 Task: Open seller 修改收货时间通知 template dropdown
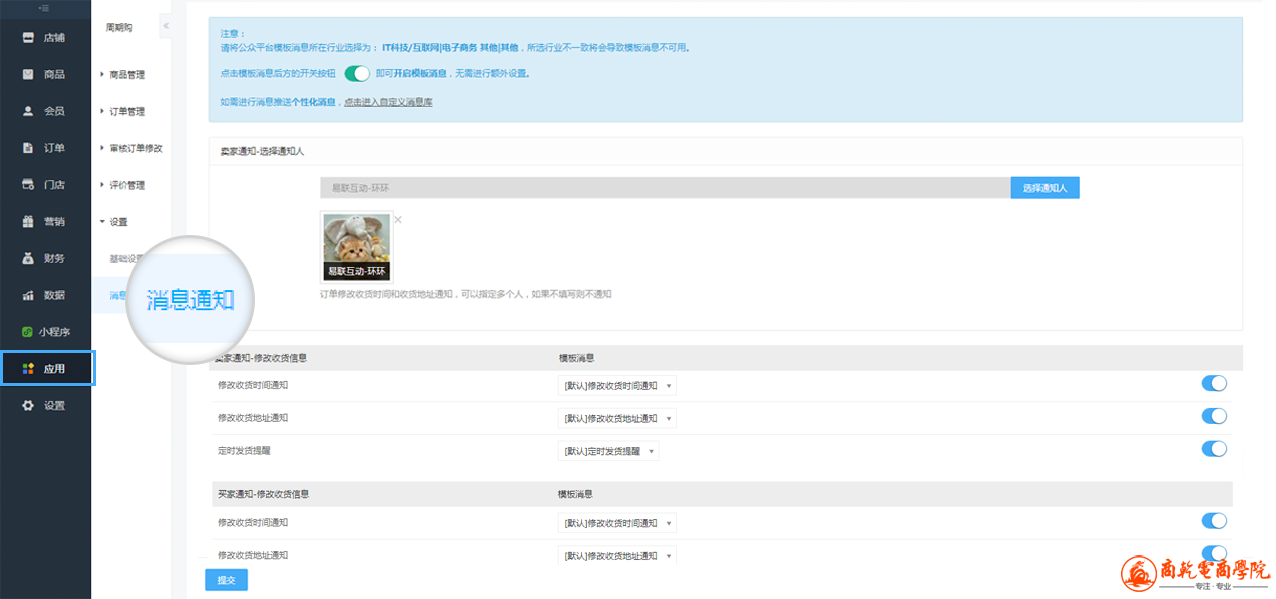pos(616,386)
